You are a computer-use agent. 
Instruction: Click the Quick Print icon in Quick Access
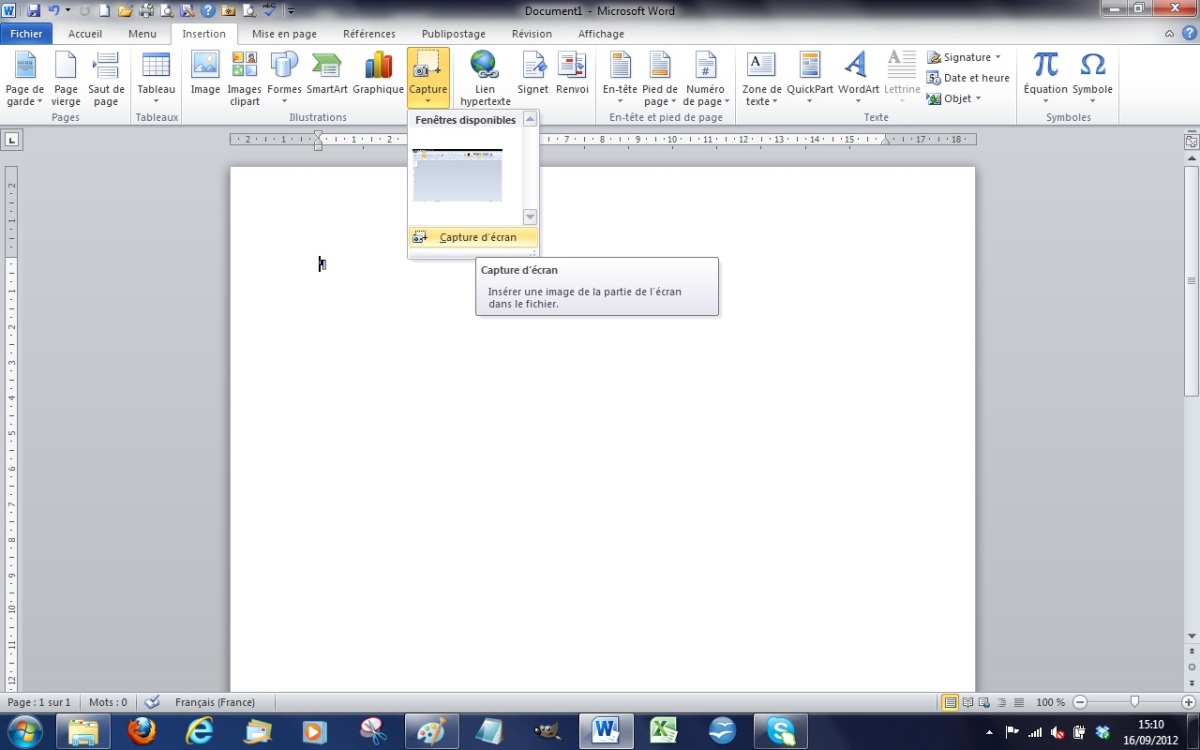[x=146, y=11]
